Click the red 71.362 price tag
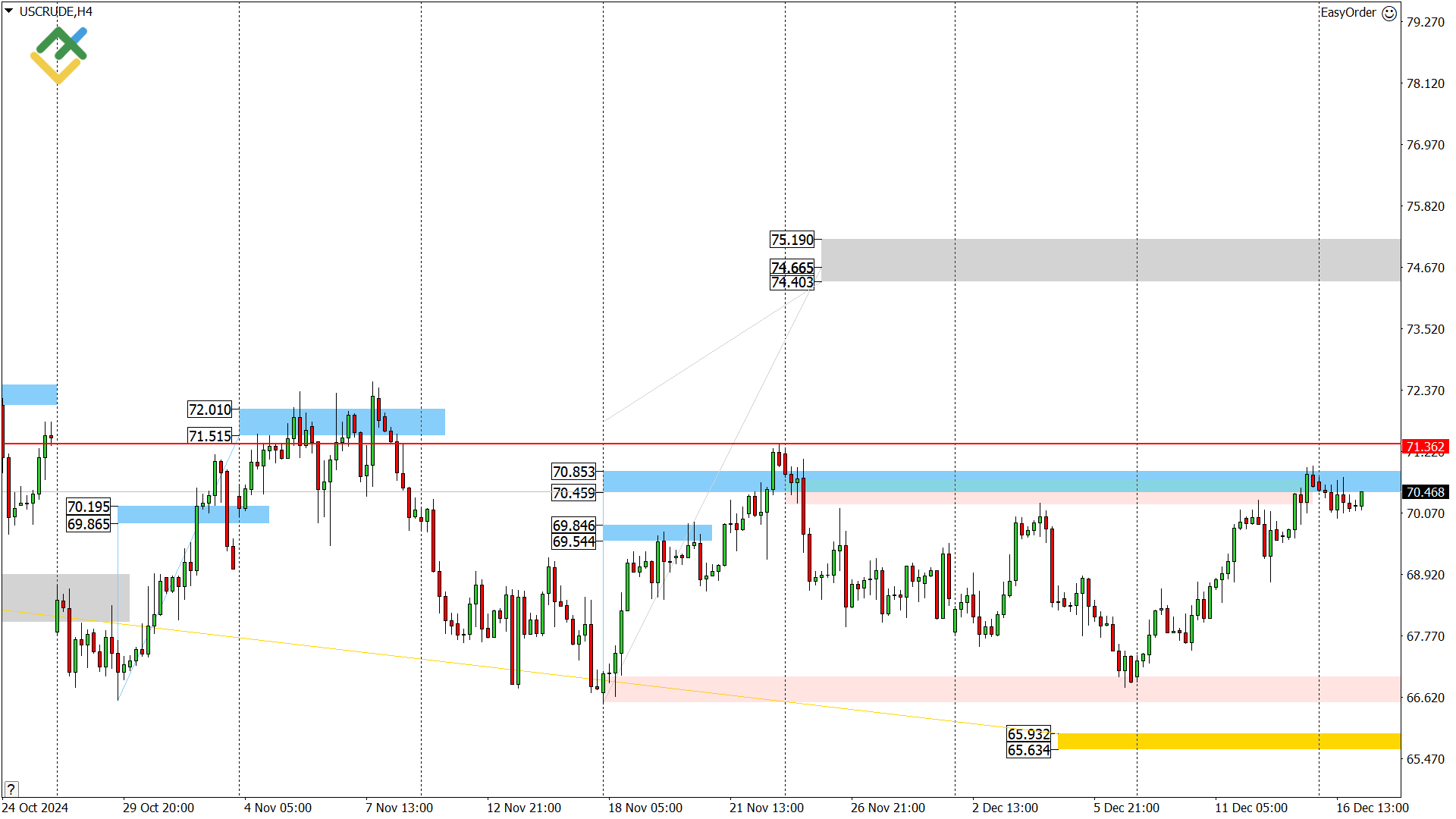The image size is (1456, 819). click(x=1424, y=447)
